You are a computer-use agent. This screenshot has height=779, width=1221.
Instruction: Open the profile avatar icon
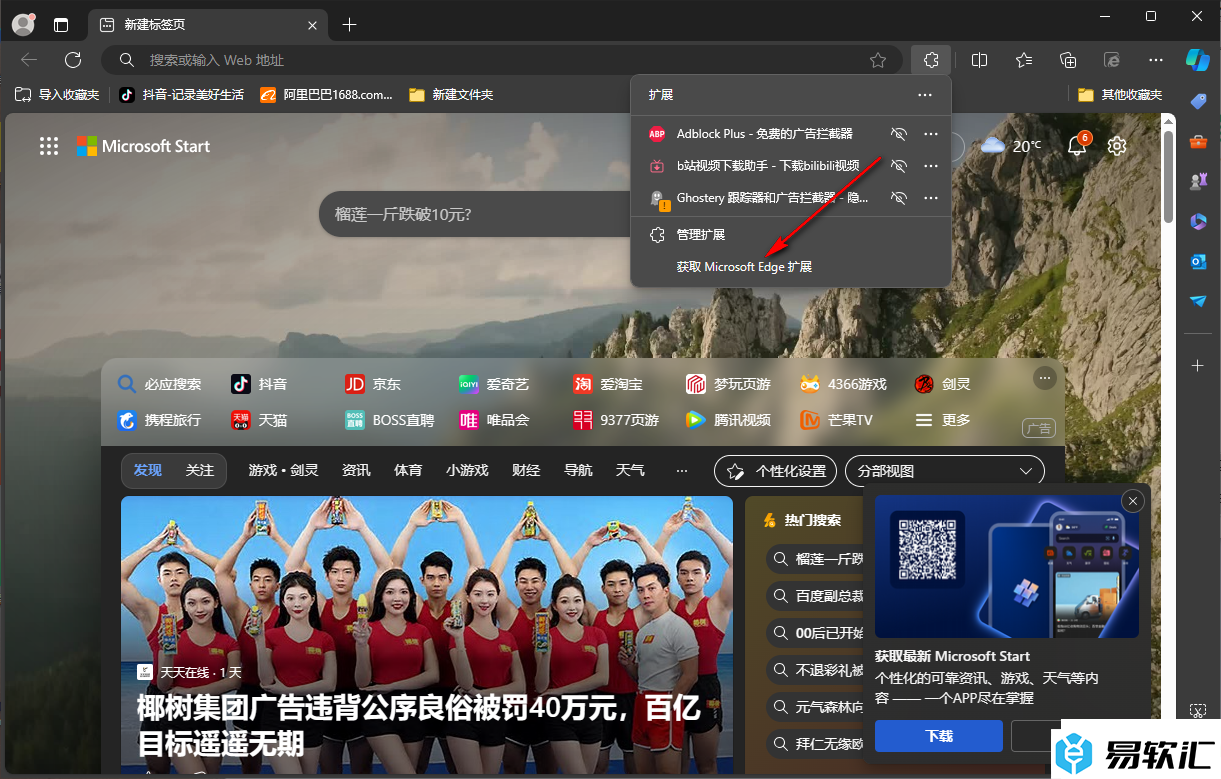(23, 24)
